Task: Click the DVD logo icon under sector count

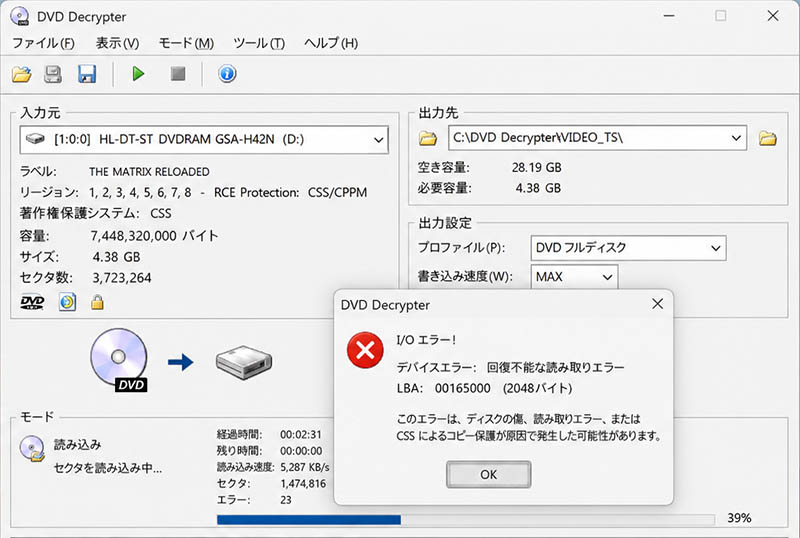Action: click(x=32, y=302)
